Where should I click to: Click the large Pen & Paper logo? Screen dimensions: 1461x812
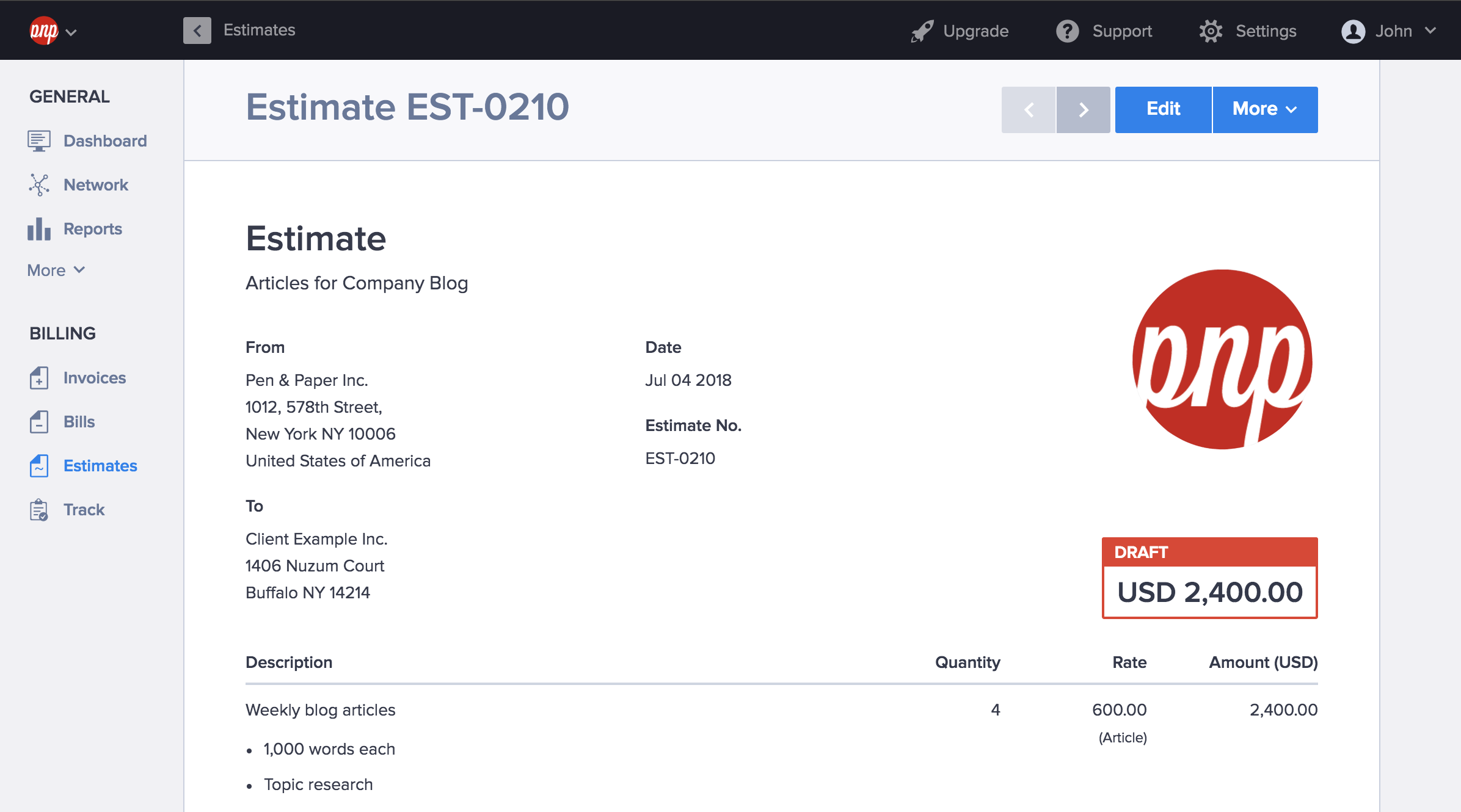pos(1222,360)
